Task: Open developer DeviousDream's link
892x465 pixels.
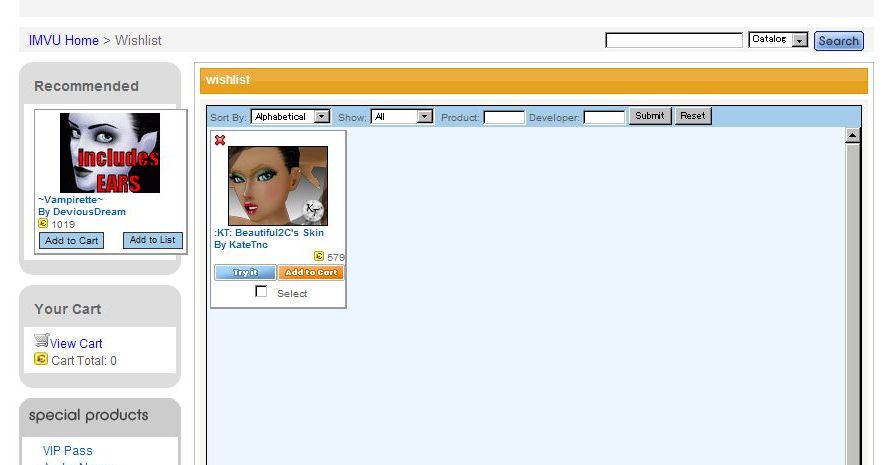Action: pyautogui.click(x=89, y=212)
